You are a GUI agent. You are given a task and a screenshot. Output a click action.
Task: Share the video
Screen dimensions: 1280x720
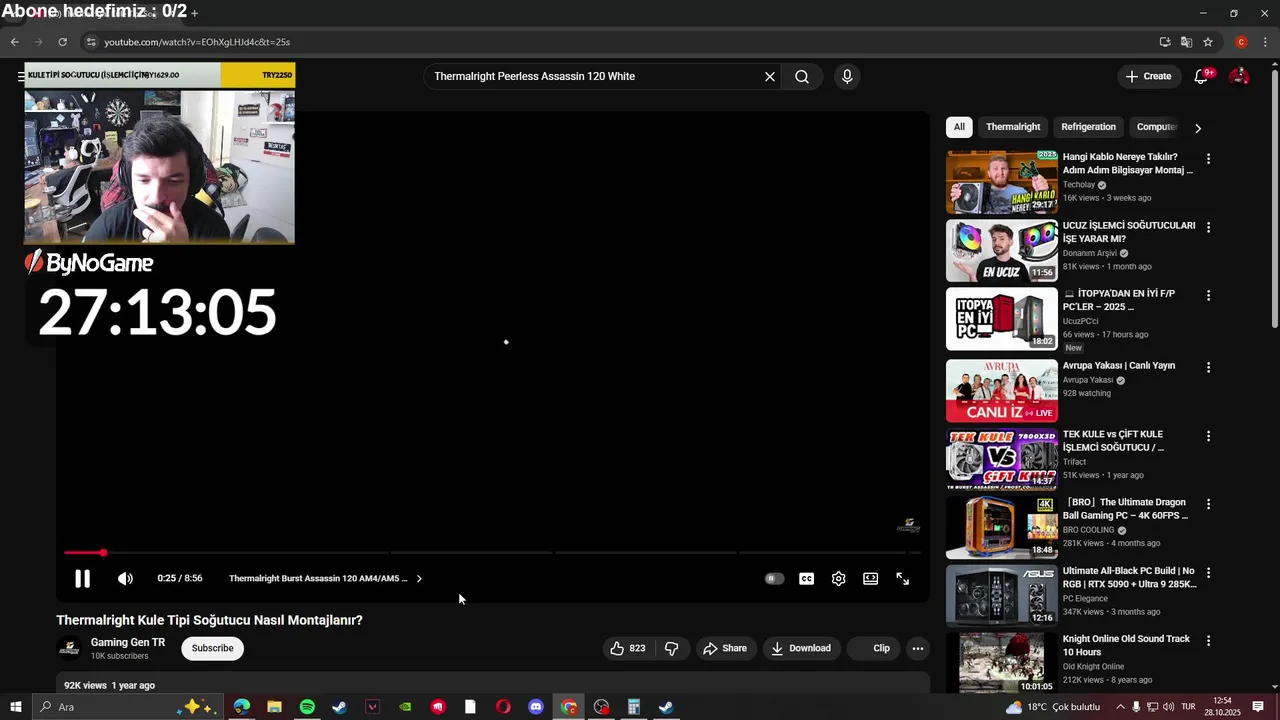click(x=725, y=648)
